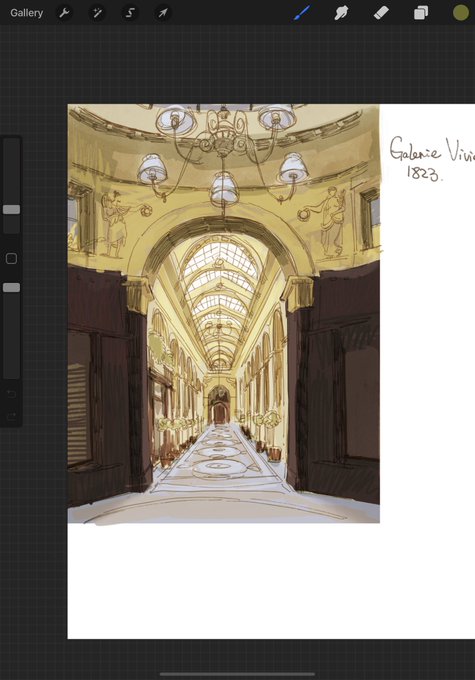This screenshot has height=680, width=475.
Task: Select the Smudge tool
Action: click(x=341, y=13)
